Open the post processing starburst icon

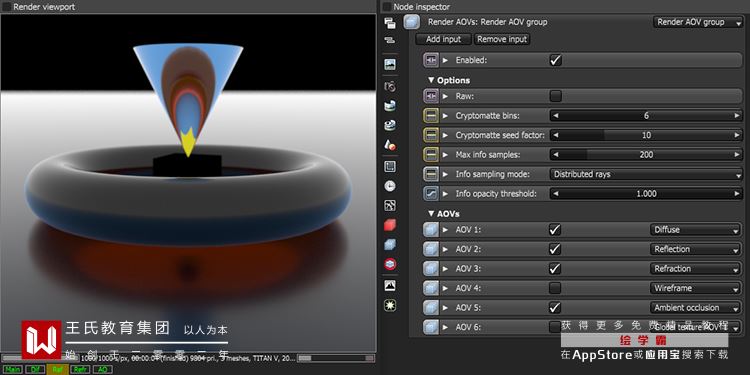click(x=390, y=305)
